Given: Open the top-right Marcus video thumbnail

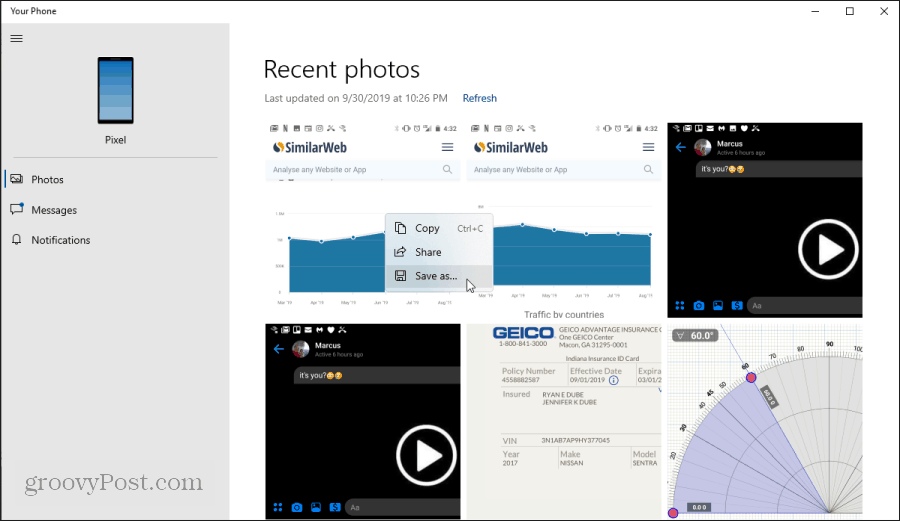Looking at the screenshot, I should tap(765, 220).
